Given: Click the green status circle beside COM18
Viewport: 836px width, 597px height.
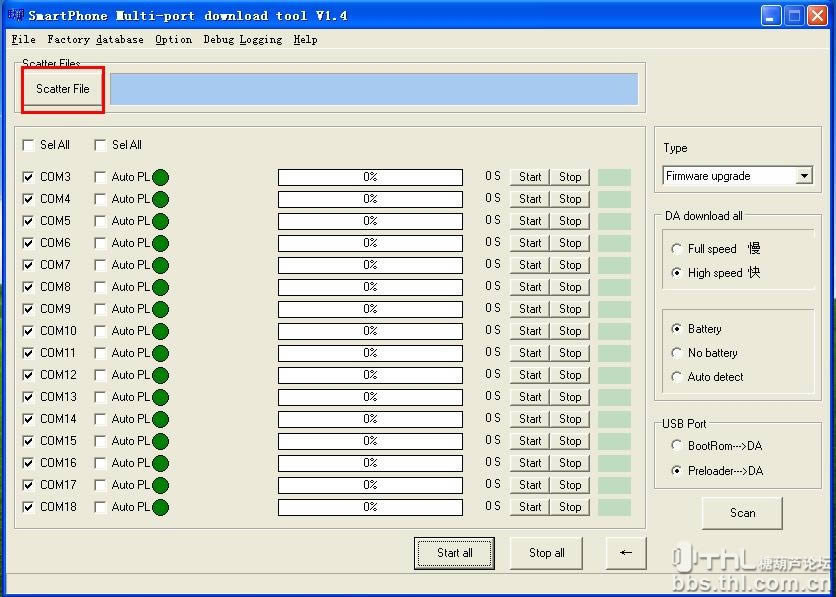Looking at the screenshot, I should [160, 507].
